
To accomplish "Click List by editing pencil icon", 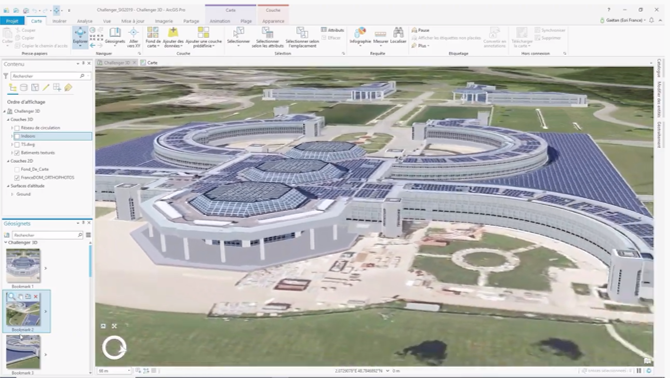I will point(46,88).
